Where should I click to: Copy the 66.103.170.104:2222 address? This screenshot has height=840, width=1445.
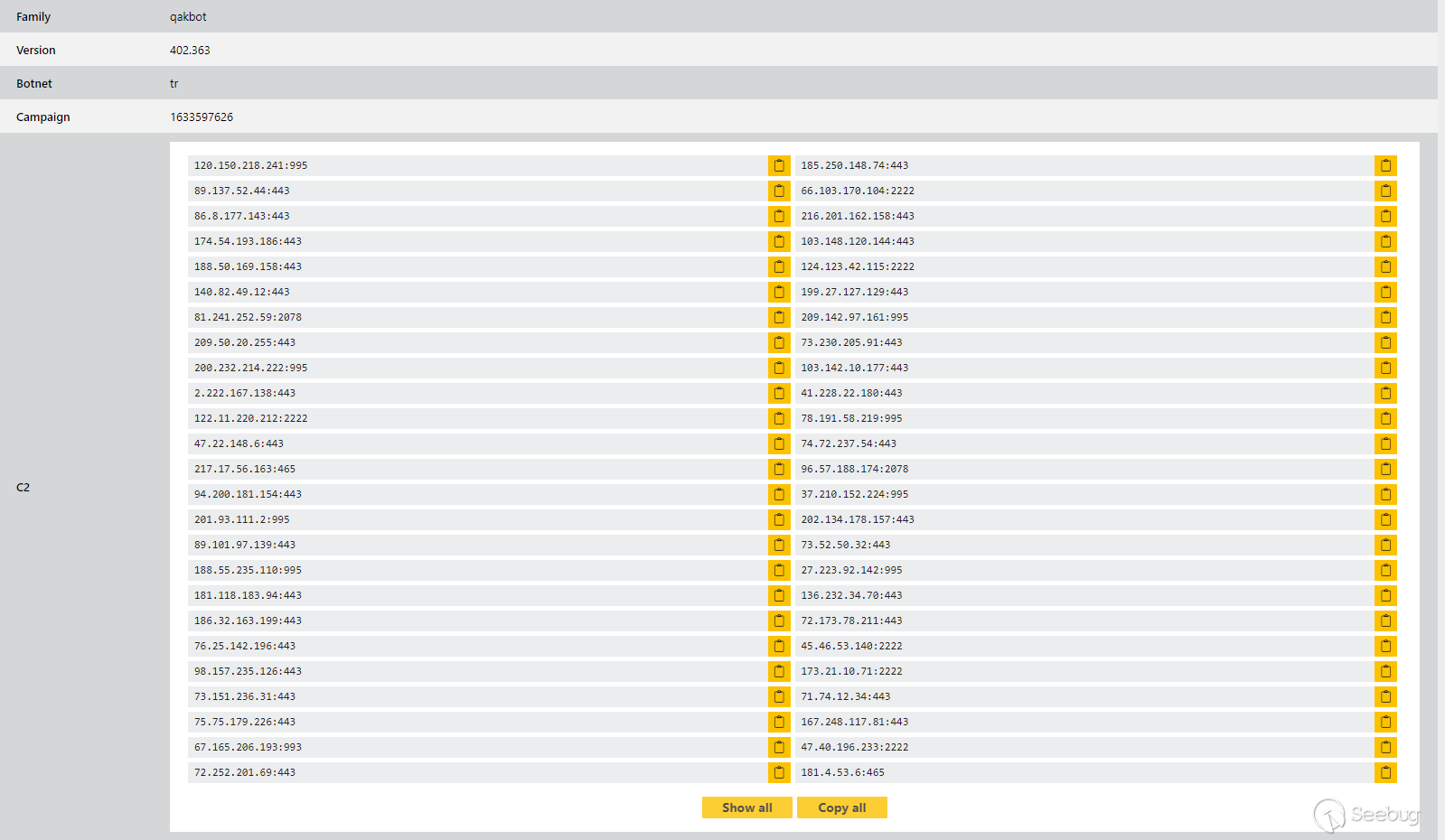[x=1385, y=191]
